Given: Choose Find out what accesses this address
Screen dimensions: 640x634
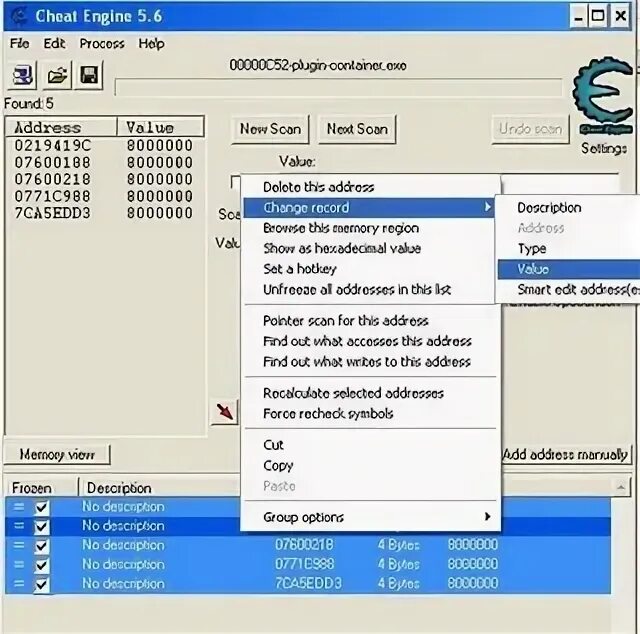Looking at the screenshot, I should click(367, 341).
